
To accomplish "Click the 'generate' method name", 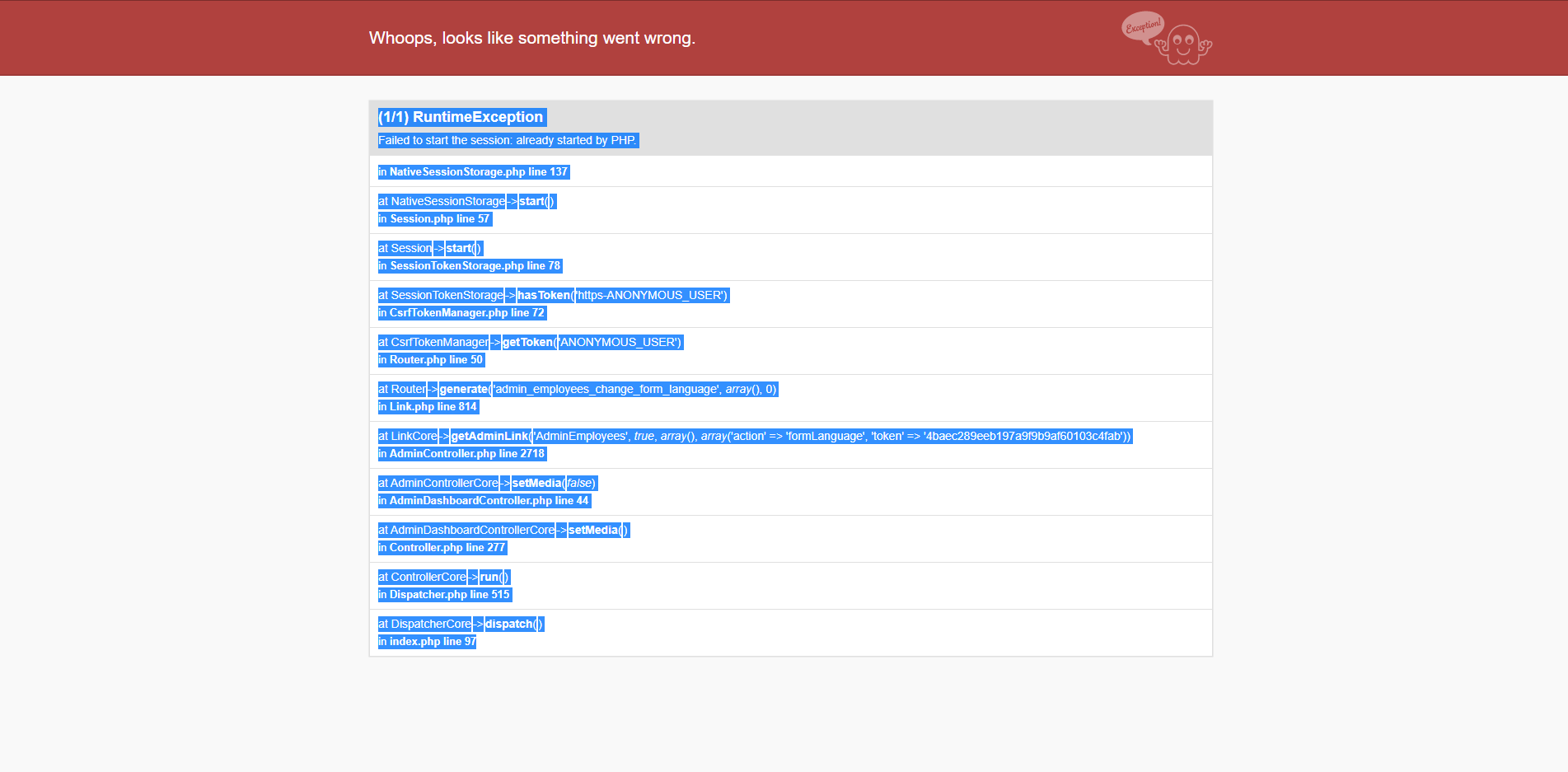I will [464, 389].
